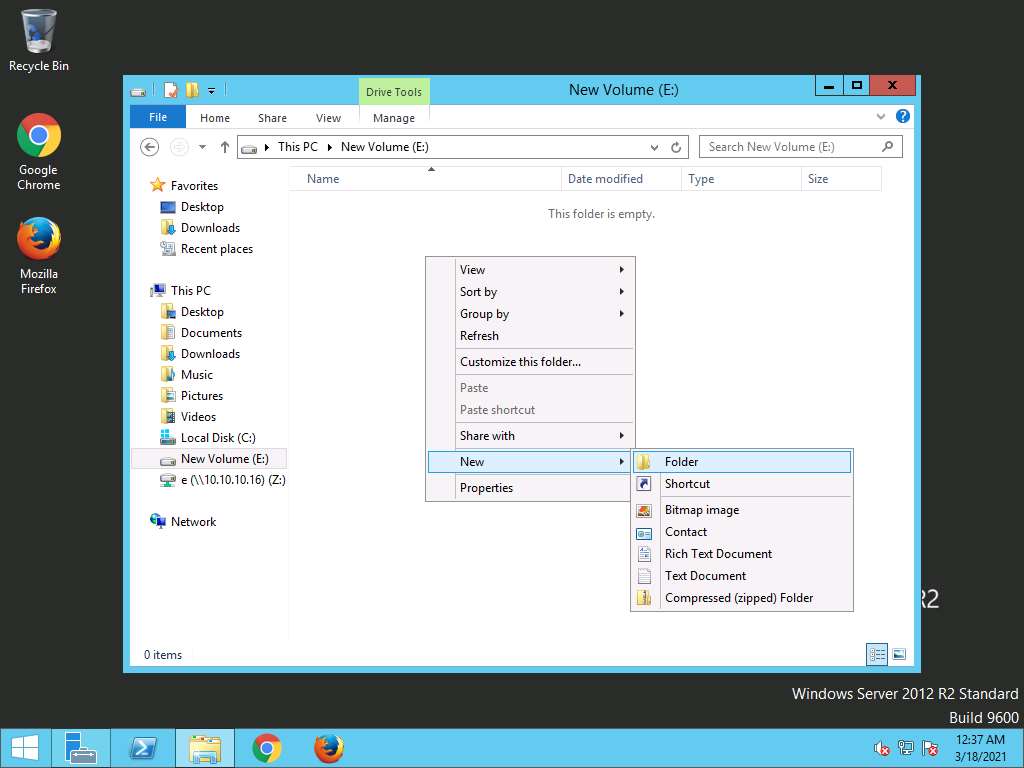Click This PC in the address bar

298,147
